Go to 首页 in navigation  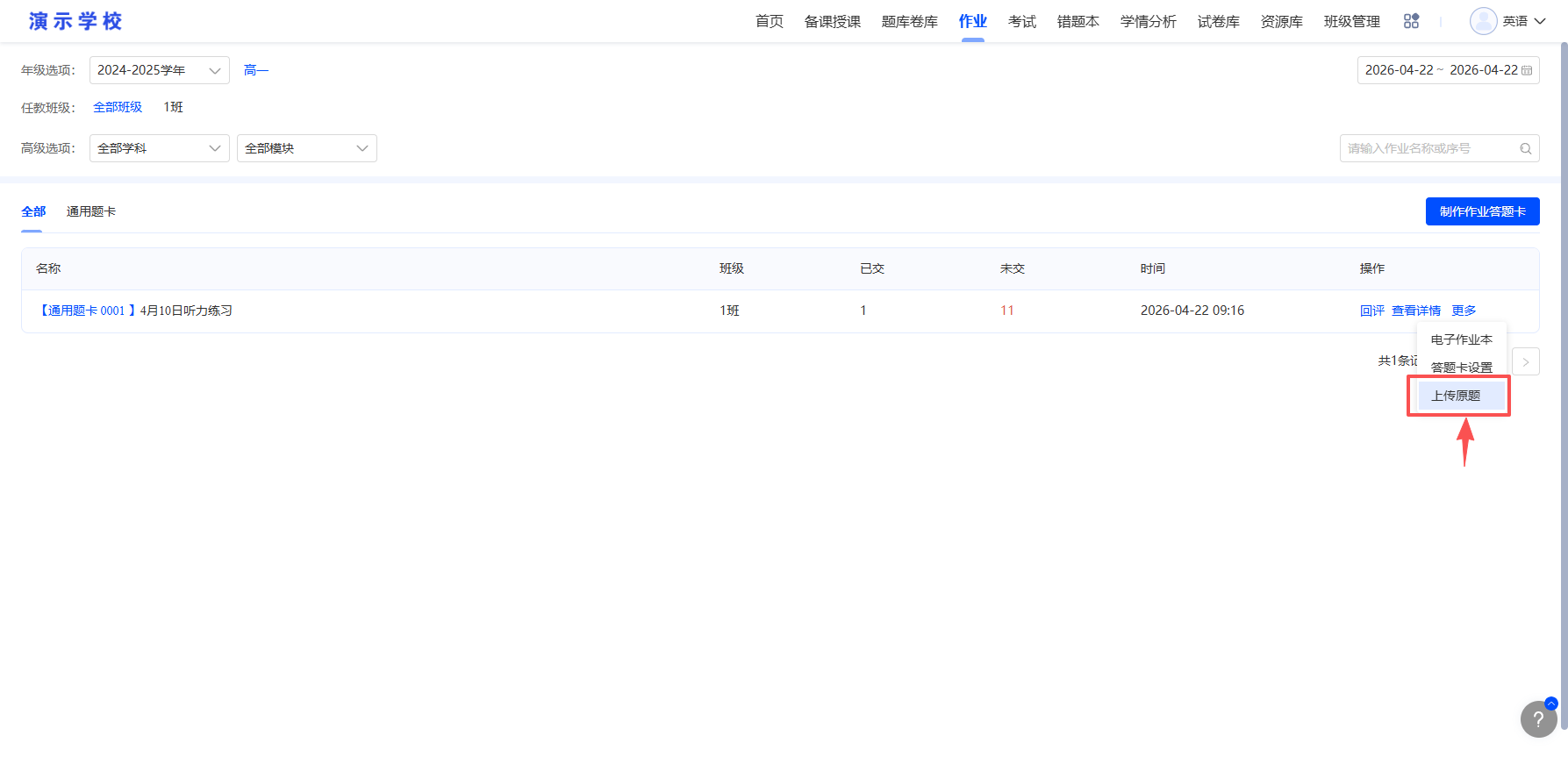[x=770, y=21]
